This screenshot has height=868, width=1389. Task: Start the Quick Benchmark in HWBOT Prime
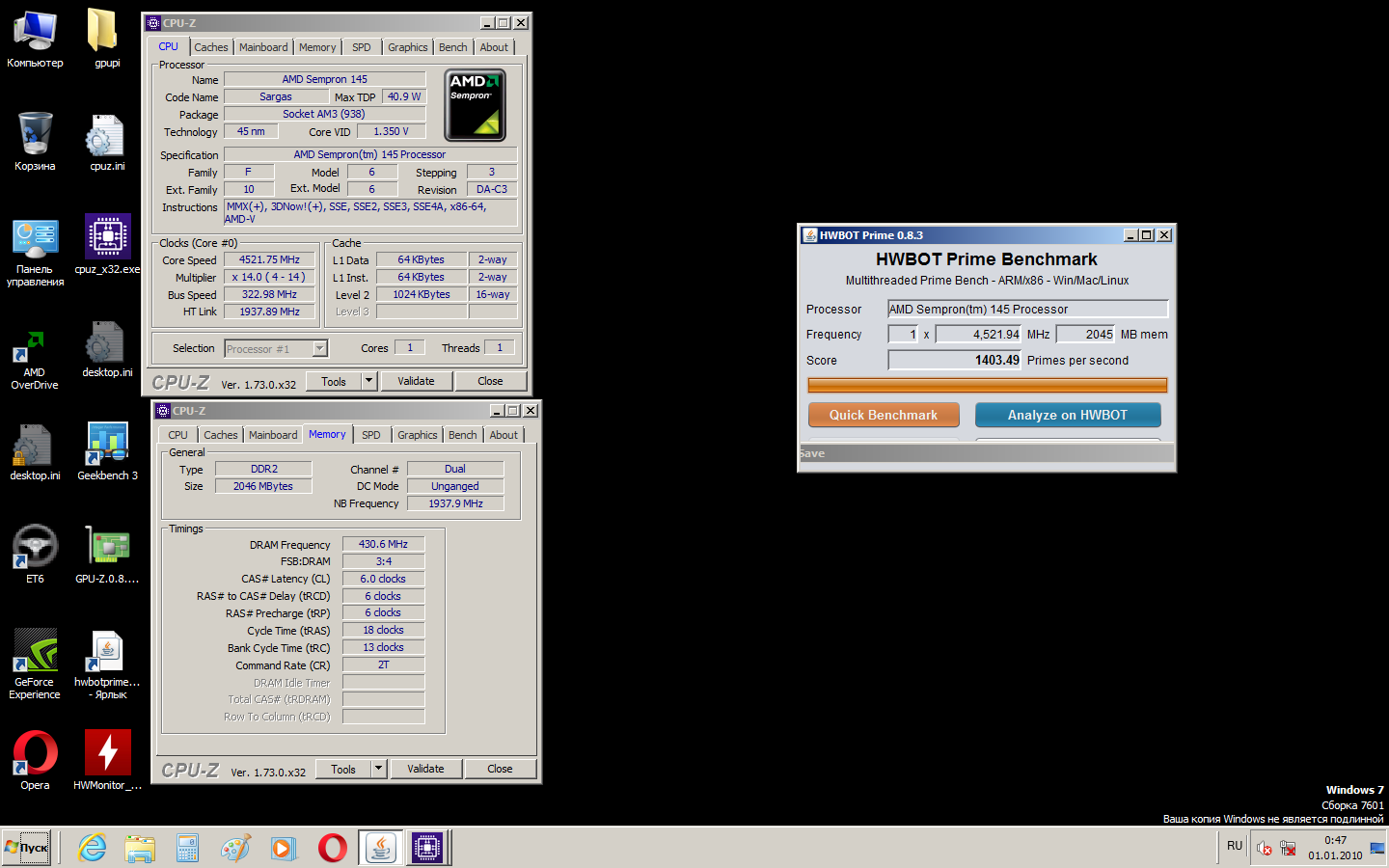tap(884, 415)
